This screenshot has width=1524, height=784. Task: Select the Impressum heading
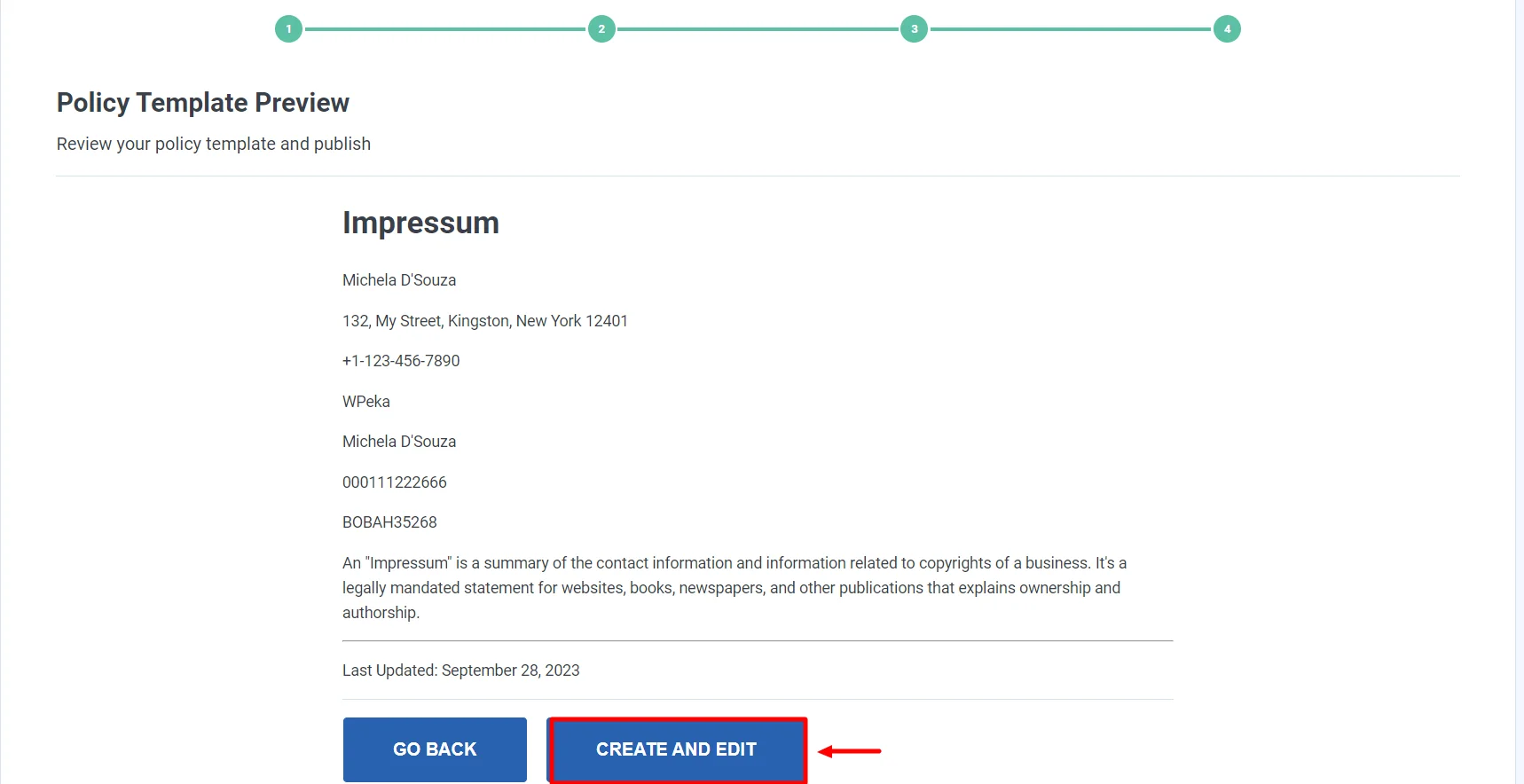pyautogui.click(x=420, y=223)
